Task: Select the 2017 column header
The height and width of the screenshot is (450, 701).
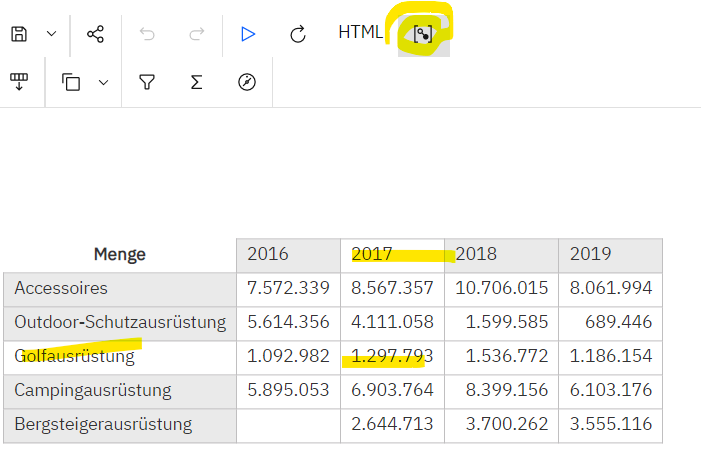Action: tap(392, 254)
